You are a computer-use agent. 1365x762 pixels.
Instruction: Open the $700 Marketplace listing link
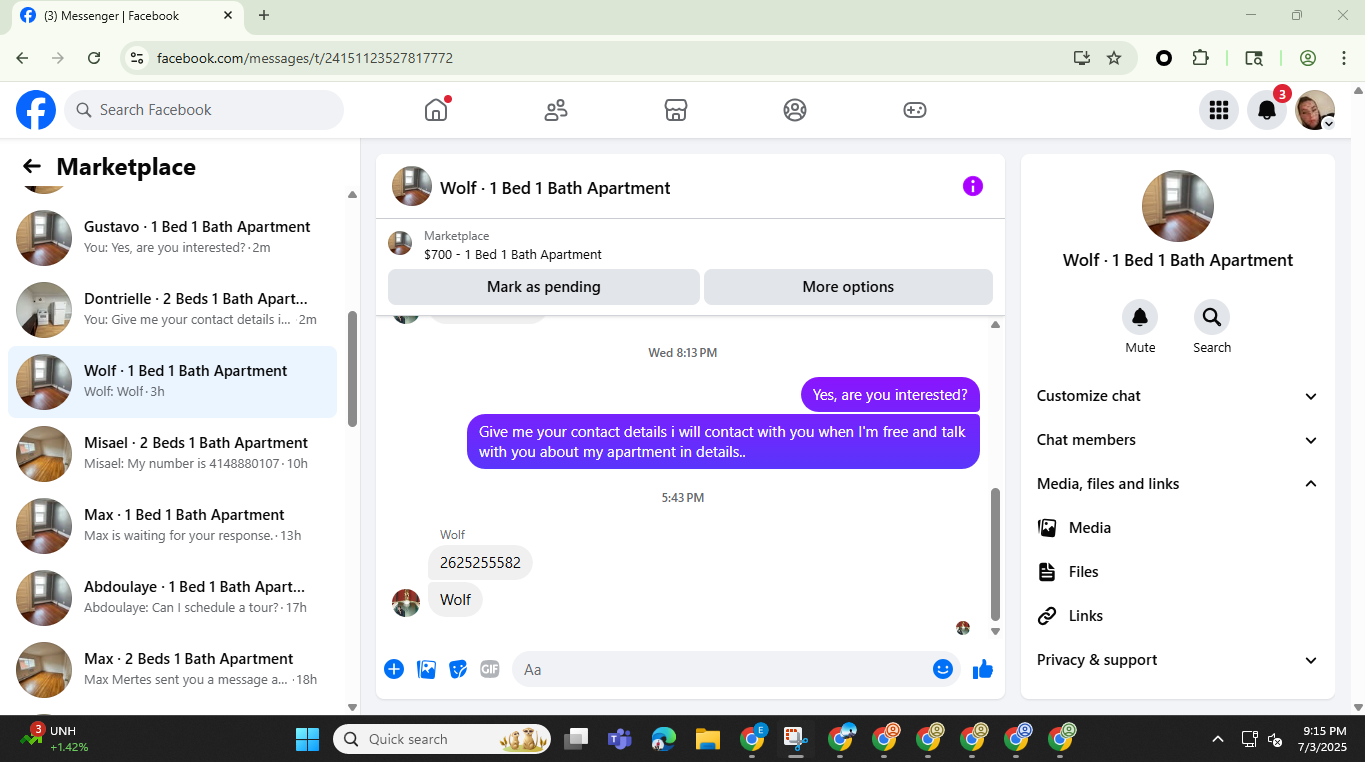click(x=512, y=254)
